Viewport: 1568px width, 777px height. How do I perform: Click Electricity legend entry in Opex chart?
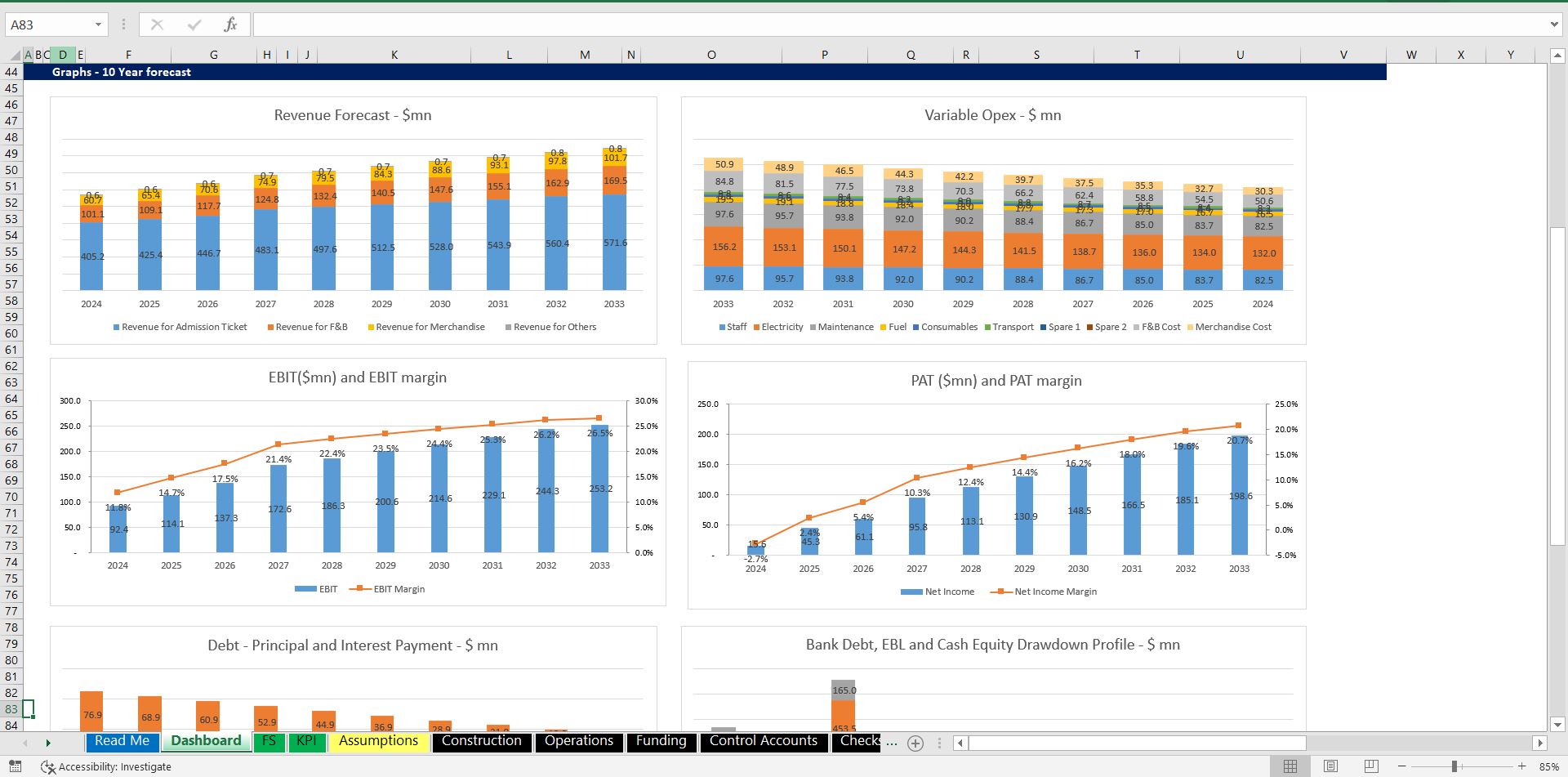click(778, 327)
